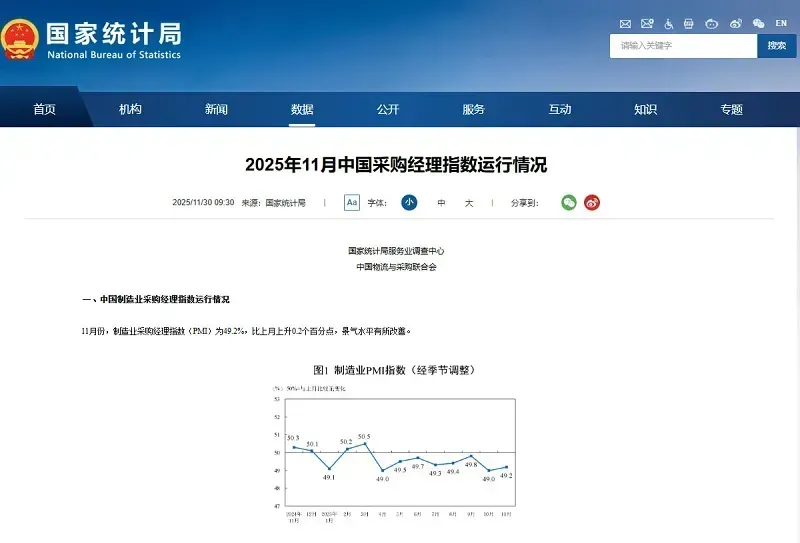Open the WeChat icon in header
The image size is (800, 543).
pyautogui.click(x=758, y=23)
